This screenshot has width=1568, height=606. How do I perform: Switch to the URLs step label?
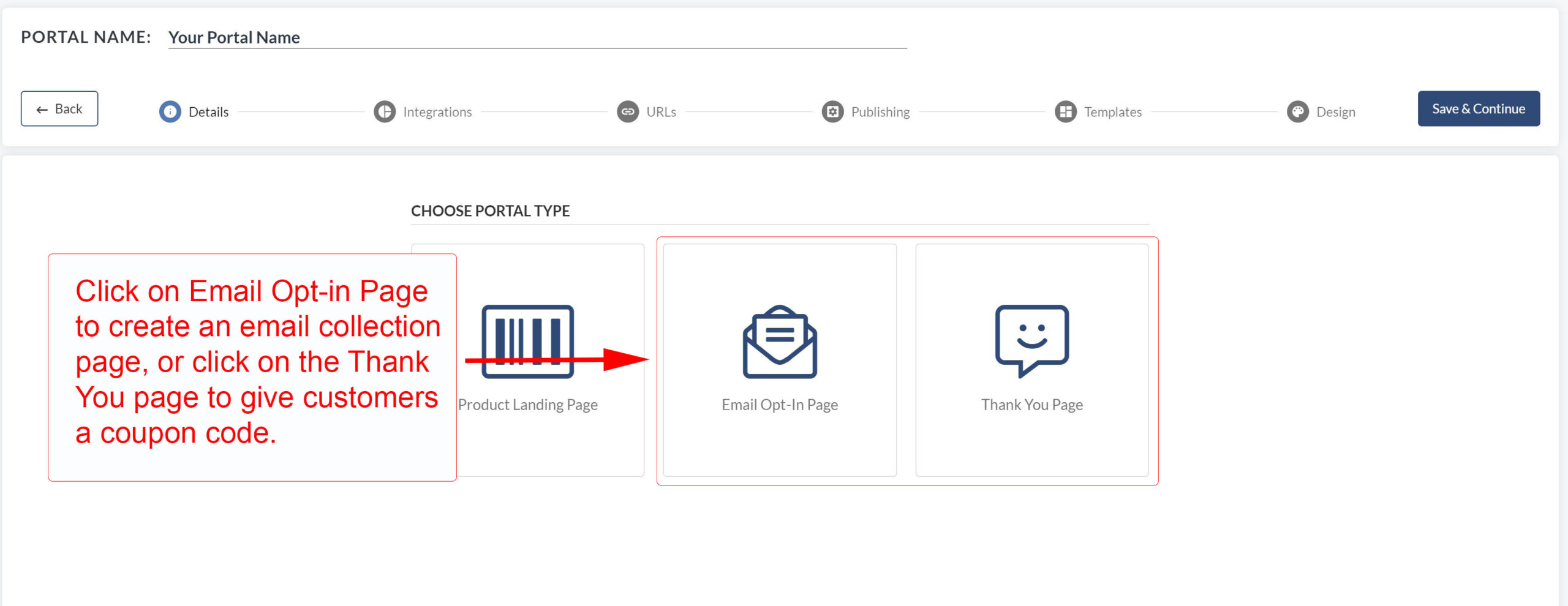click(661, 112)
